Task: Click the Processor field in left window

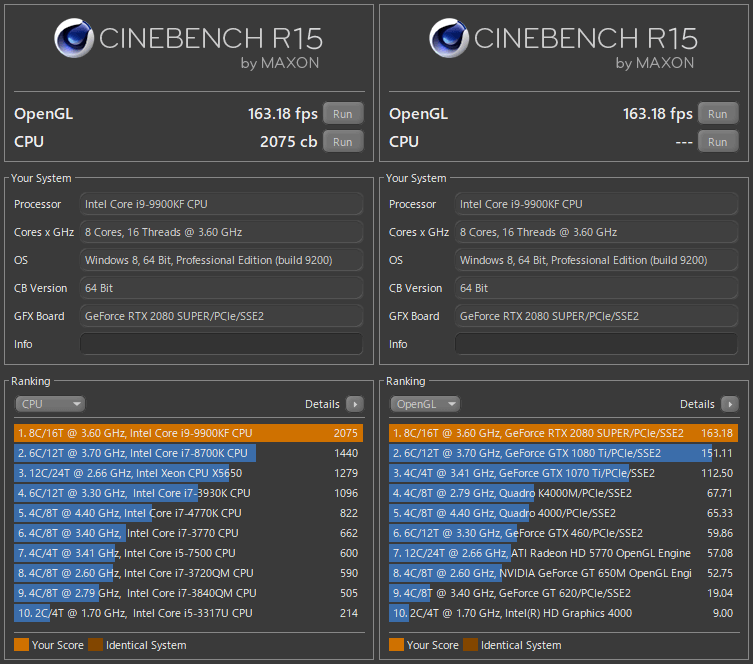Action: [x=221, y=204]
